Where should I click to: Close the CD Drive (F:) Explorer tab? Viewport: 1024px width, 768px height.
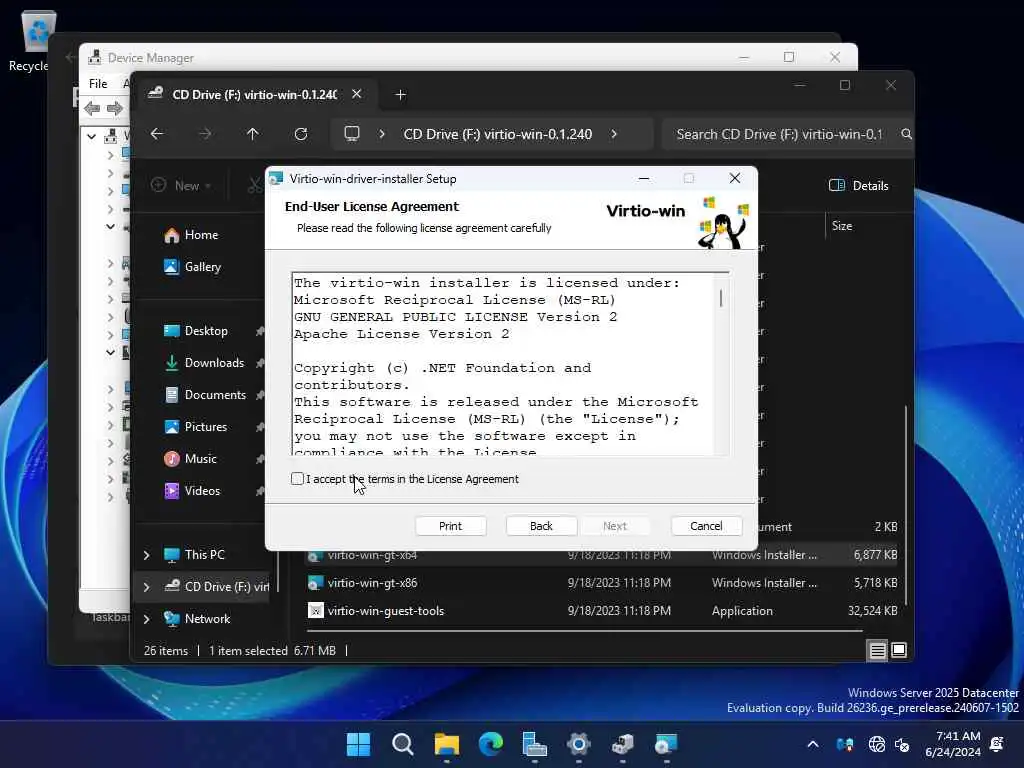pyautogui.click(x=357, y=94)
